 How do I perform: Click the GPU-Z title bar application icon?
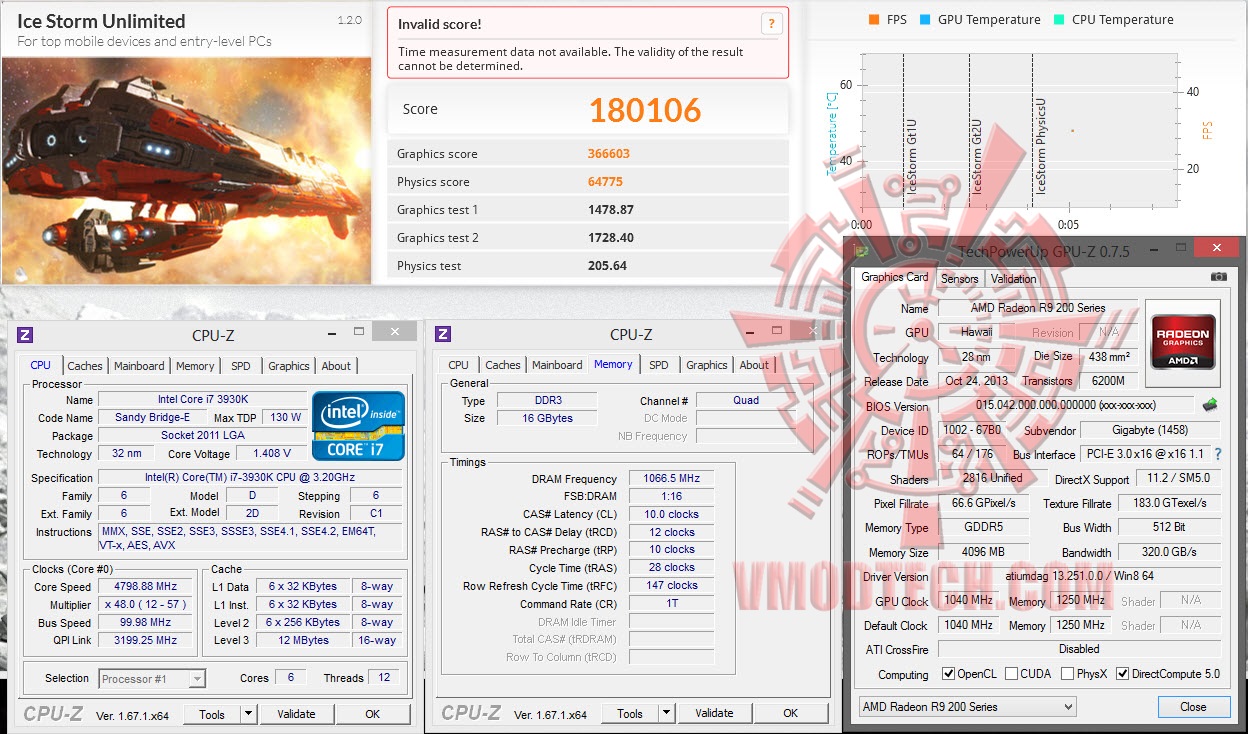[x=861, y=250]
